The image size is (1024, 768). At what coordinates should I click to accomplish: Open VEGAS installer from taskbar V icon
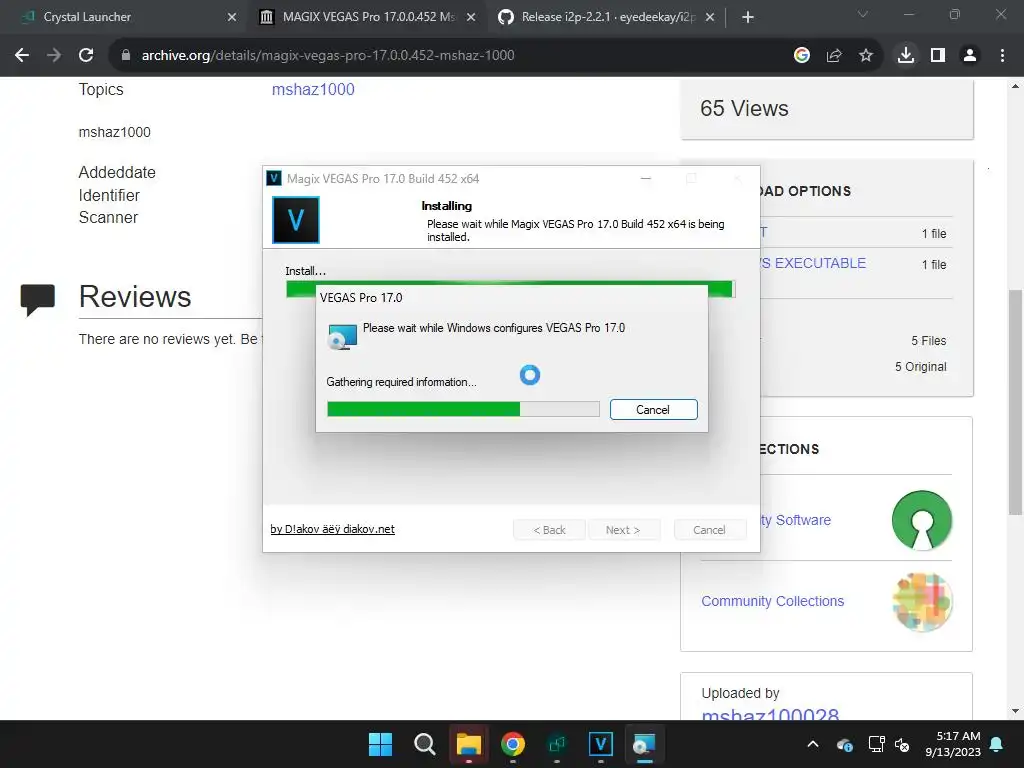coord(601,744)
